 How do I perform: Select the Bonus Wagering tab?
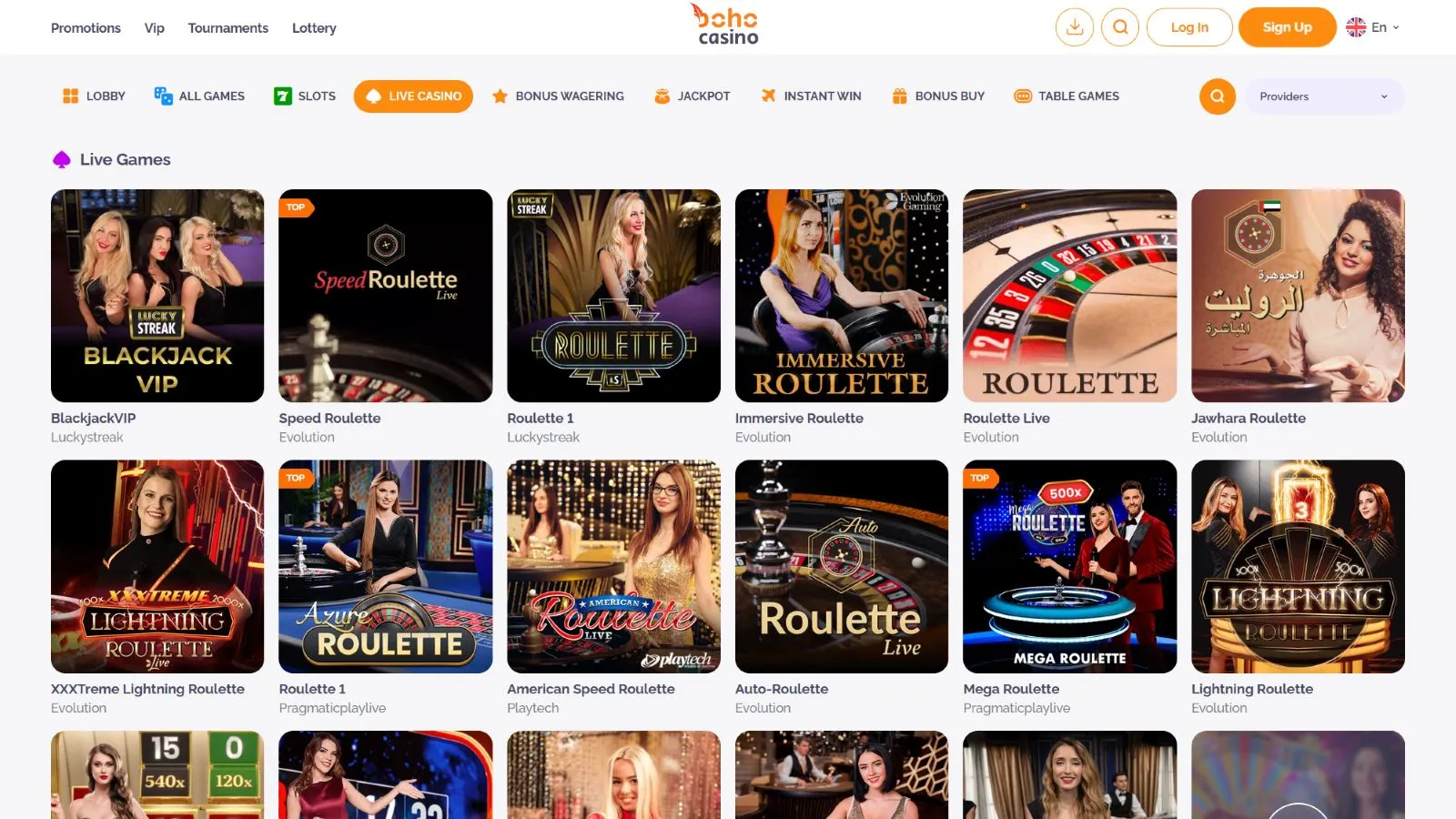(x=558, y=96)
